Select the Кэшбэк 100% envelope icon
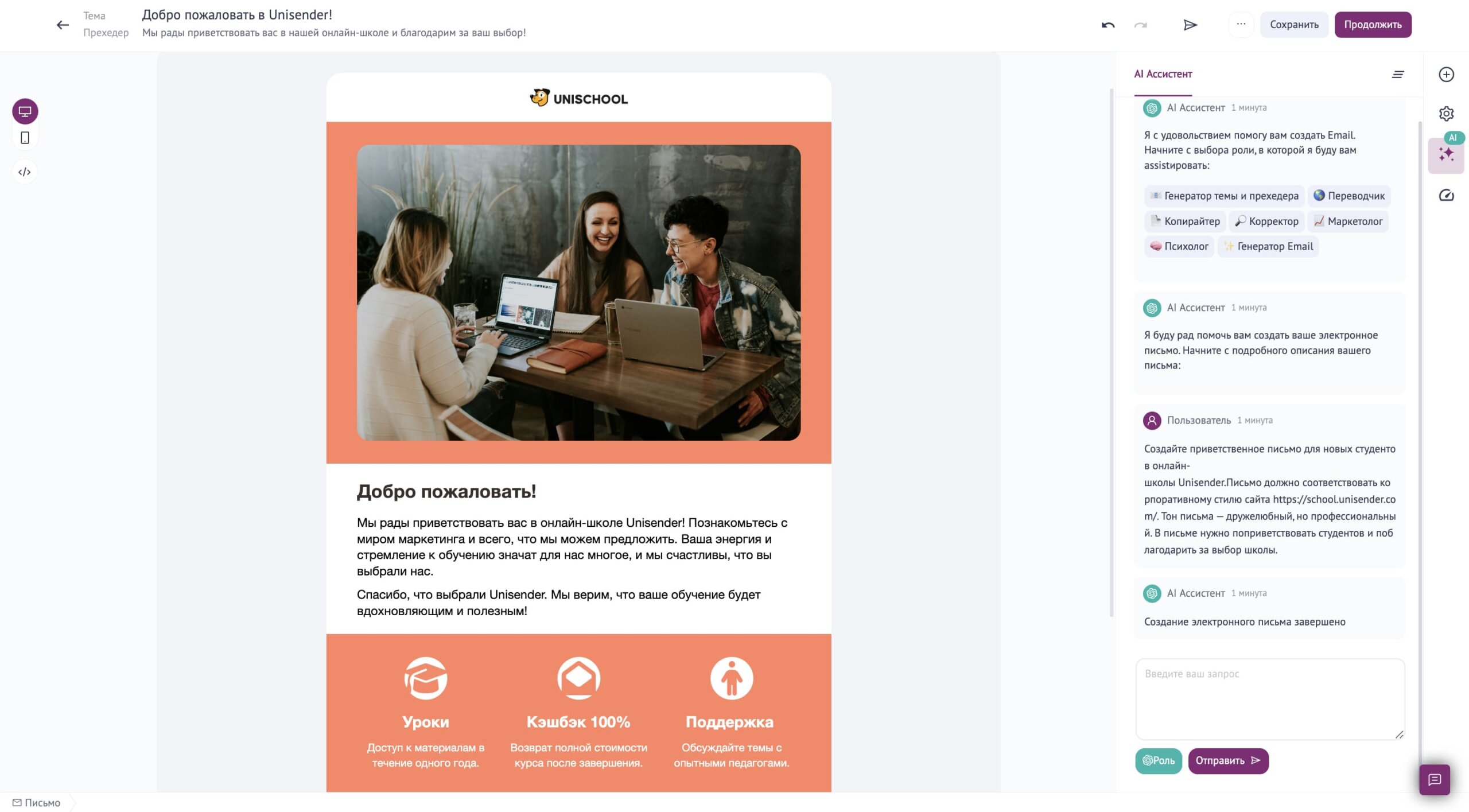Viewport: 1469px width, 812px height. pyautogui.click(x=578, y=678)
